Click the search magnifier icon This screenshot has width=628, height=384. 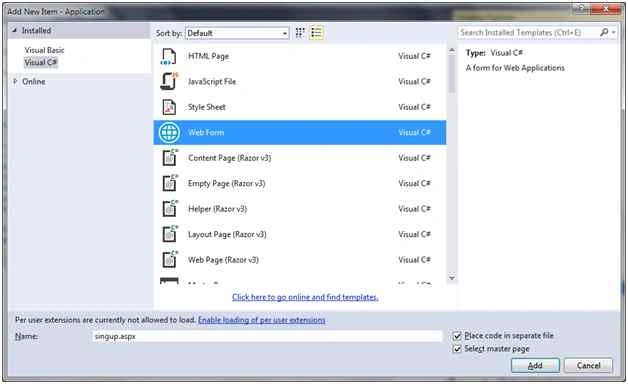(604, 32)
